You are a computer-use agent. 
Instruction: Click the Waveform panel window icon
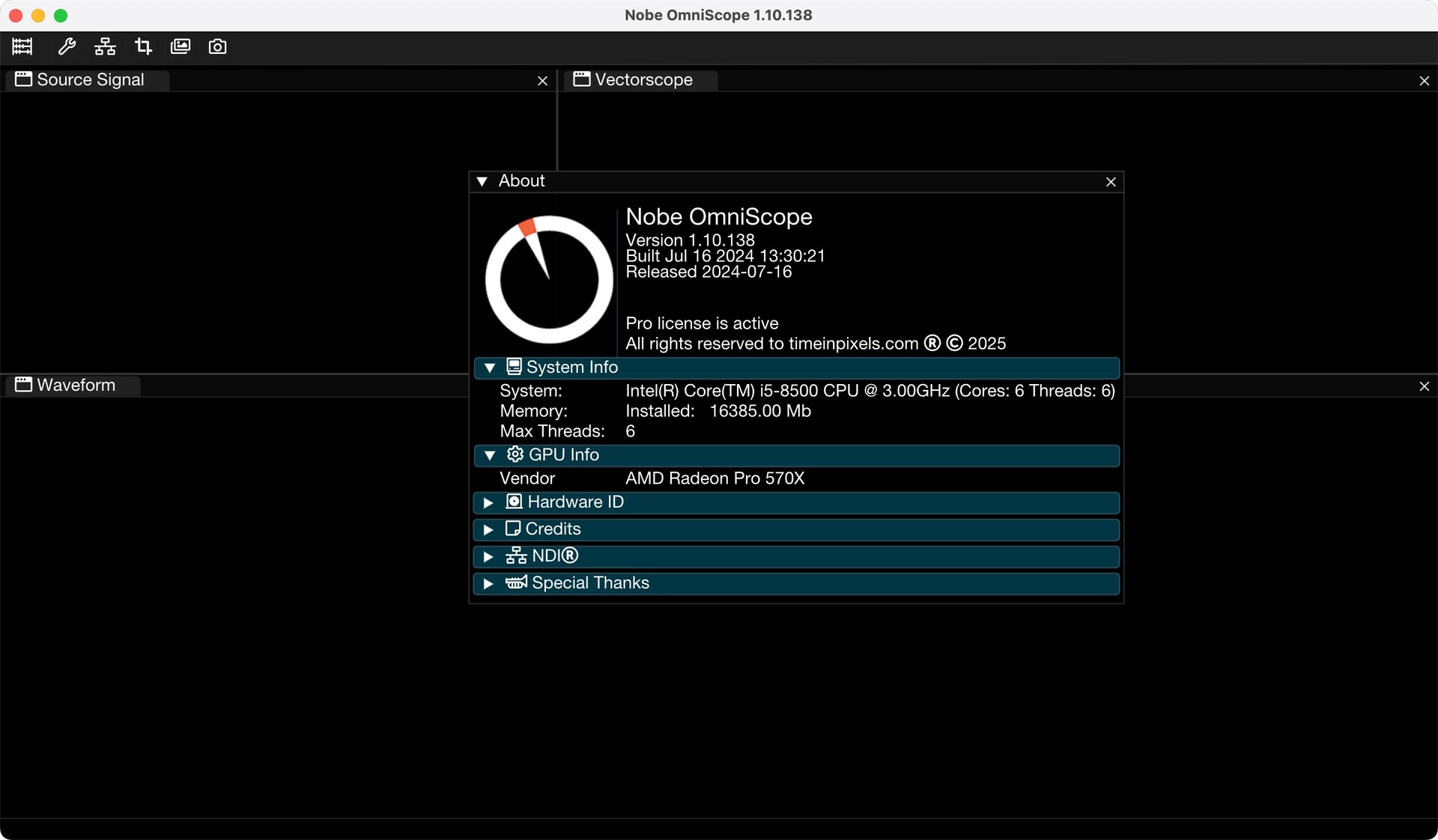click(23, 385)
